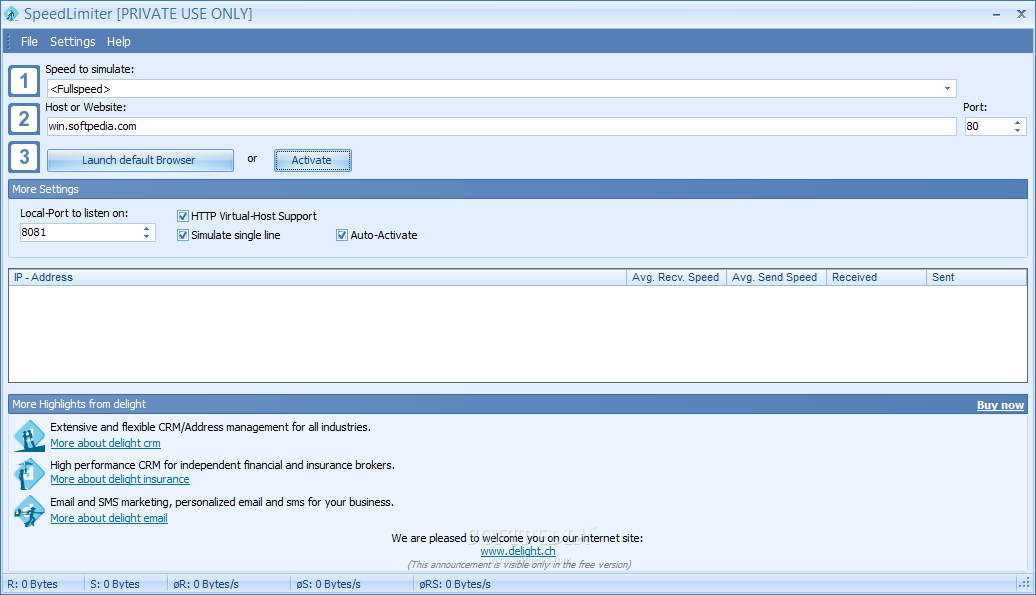Click the øS: 0 Bytes/s status entry
This screenshot has height=595, width=1036.
pyautogui.click(x=328, y=584)
